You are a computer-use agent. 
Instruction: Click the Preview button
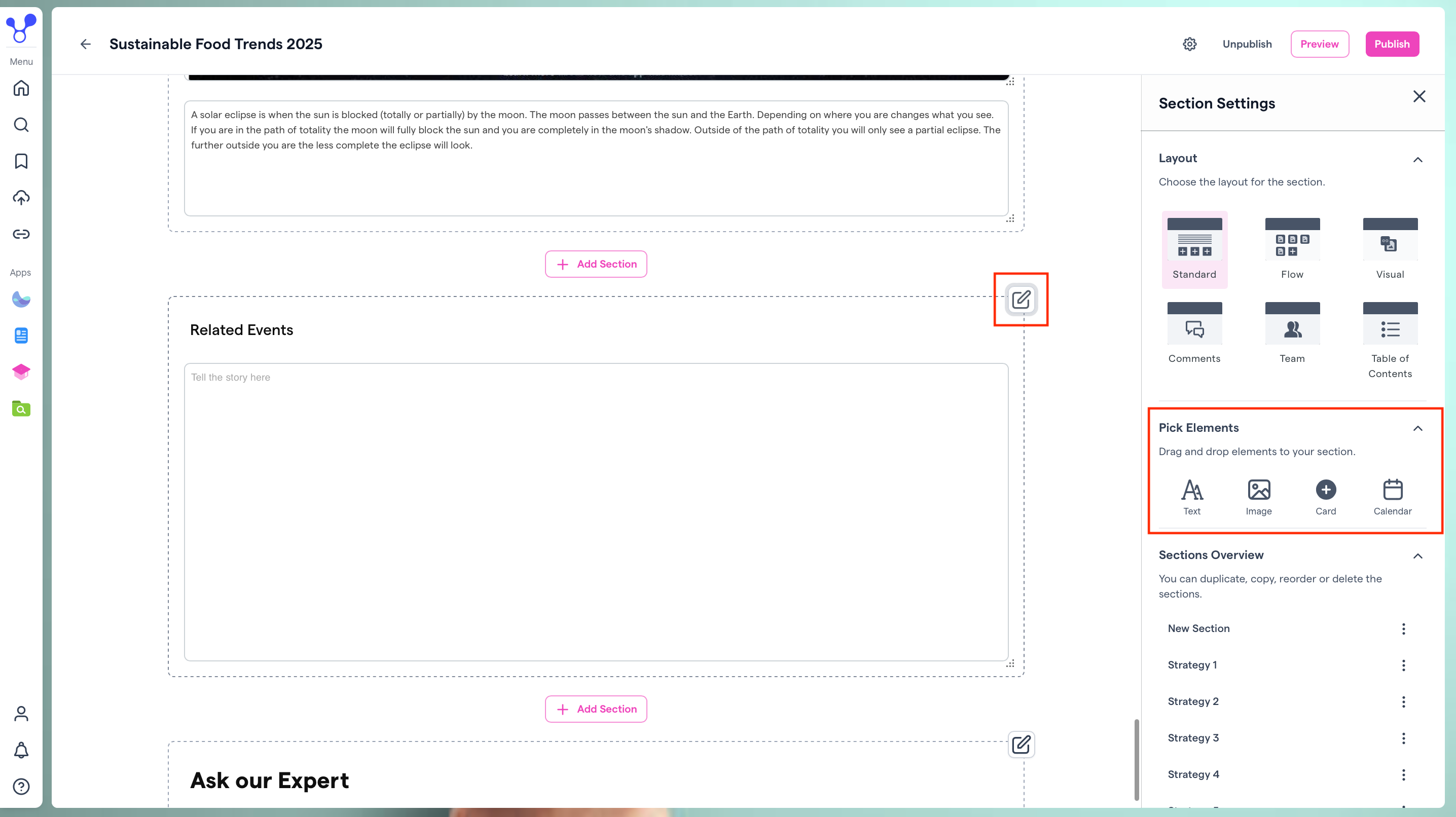click(x=1319, y=44)
